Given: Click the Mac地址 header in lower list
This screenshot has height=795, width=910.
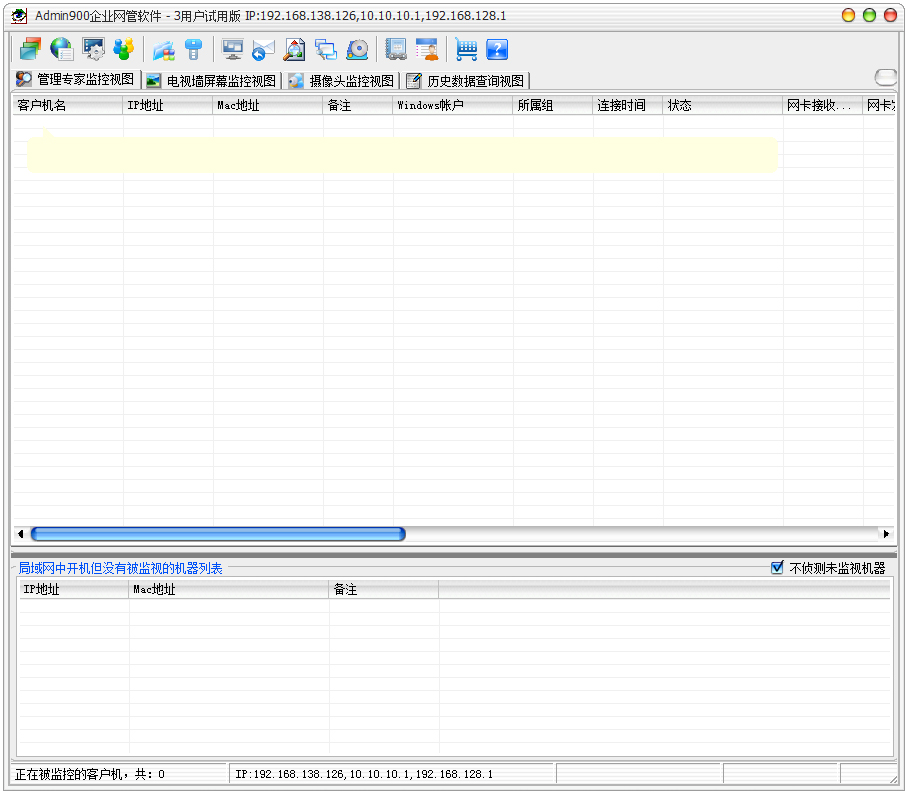Looking at the screenshot, I should coord(228,590).
